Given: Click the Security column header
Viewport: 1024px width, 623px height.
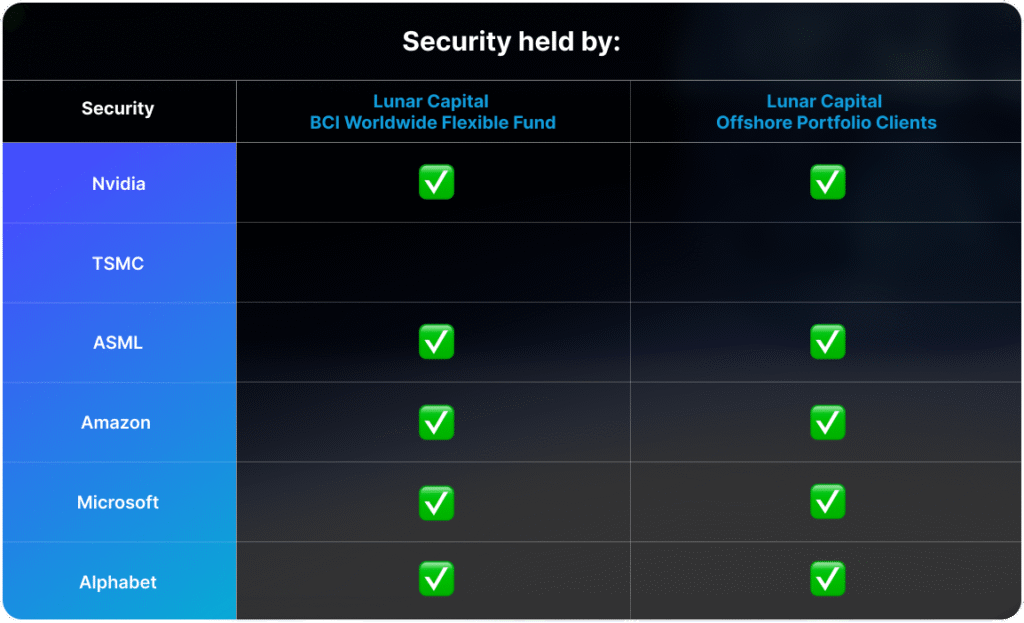Looking at the screenshot, I should [118, 108].
